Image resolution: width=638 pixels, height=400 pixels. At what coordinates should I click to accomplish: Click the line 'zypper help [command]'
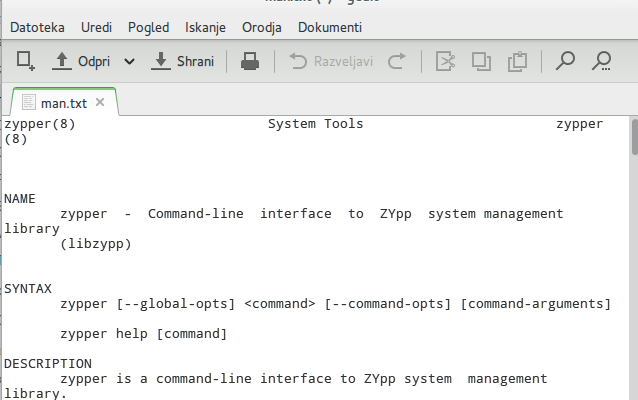[x=144, y=334]
